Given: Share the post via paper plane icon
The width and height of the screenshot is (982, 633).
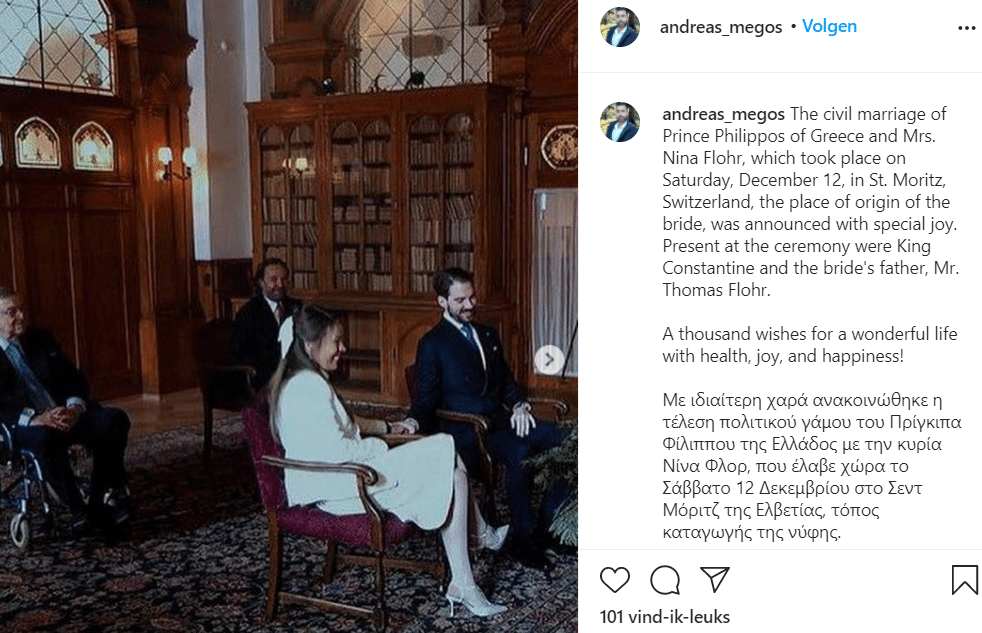Looking at the screenshot, I should coord(715,580).
